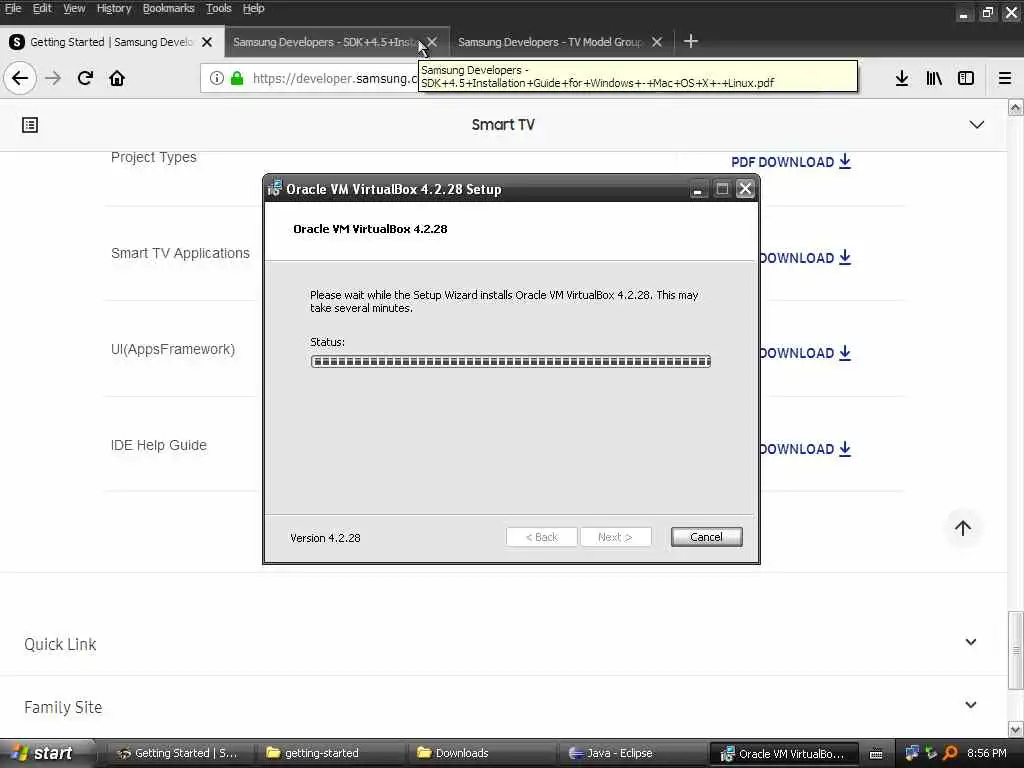Open the Firefox hamburger menu
This screenshot has height=768, width=1024.
1004,78
